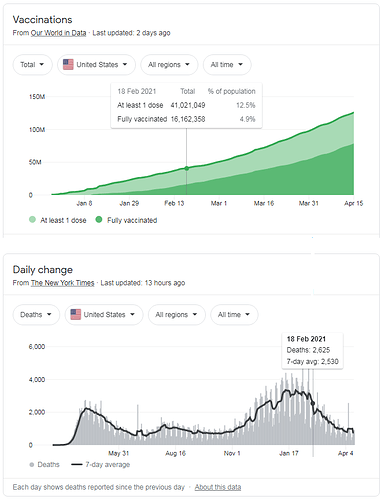Open the Deaths metric dropdown
The width and height of the screenshot is (381, 500).
(36, 315)
